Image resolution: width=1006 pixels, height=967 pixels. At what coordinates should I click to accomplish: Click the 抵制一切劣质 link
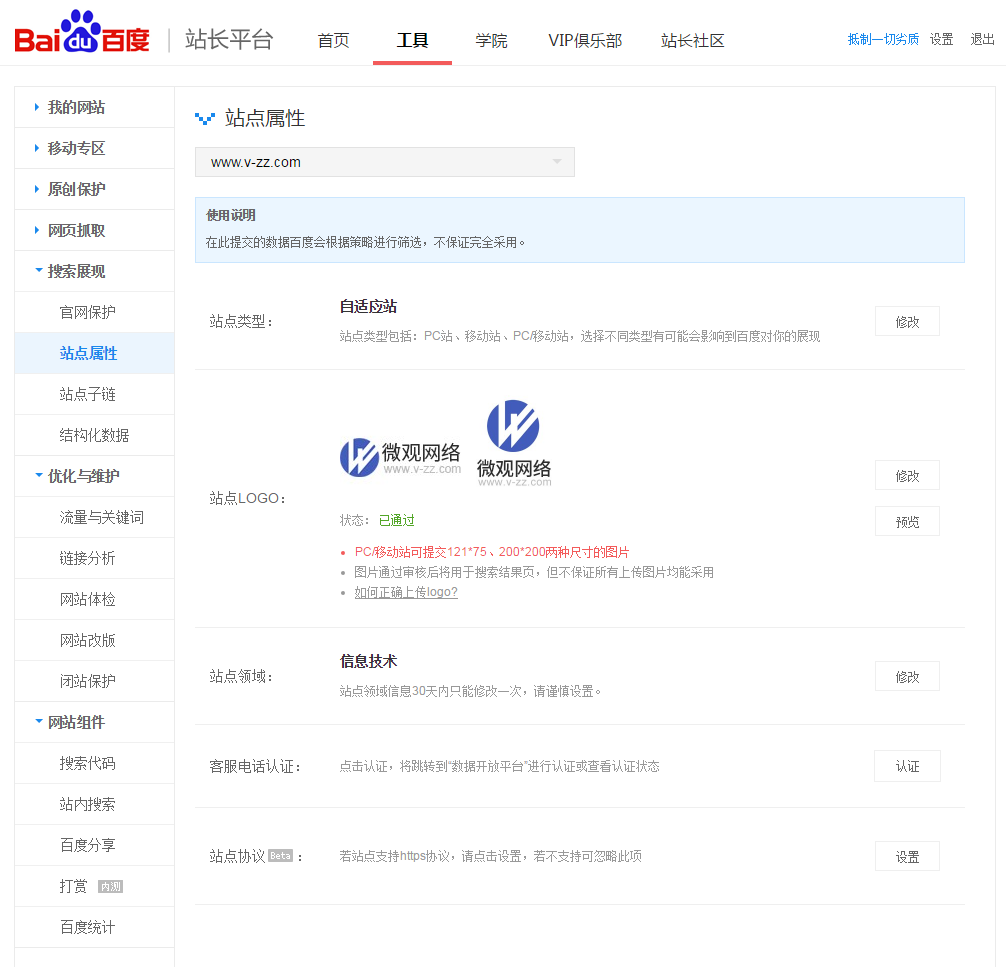coord(883,39)
